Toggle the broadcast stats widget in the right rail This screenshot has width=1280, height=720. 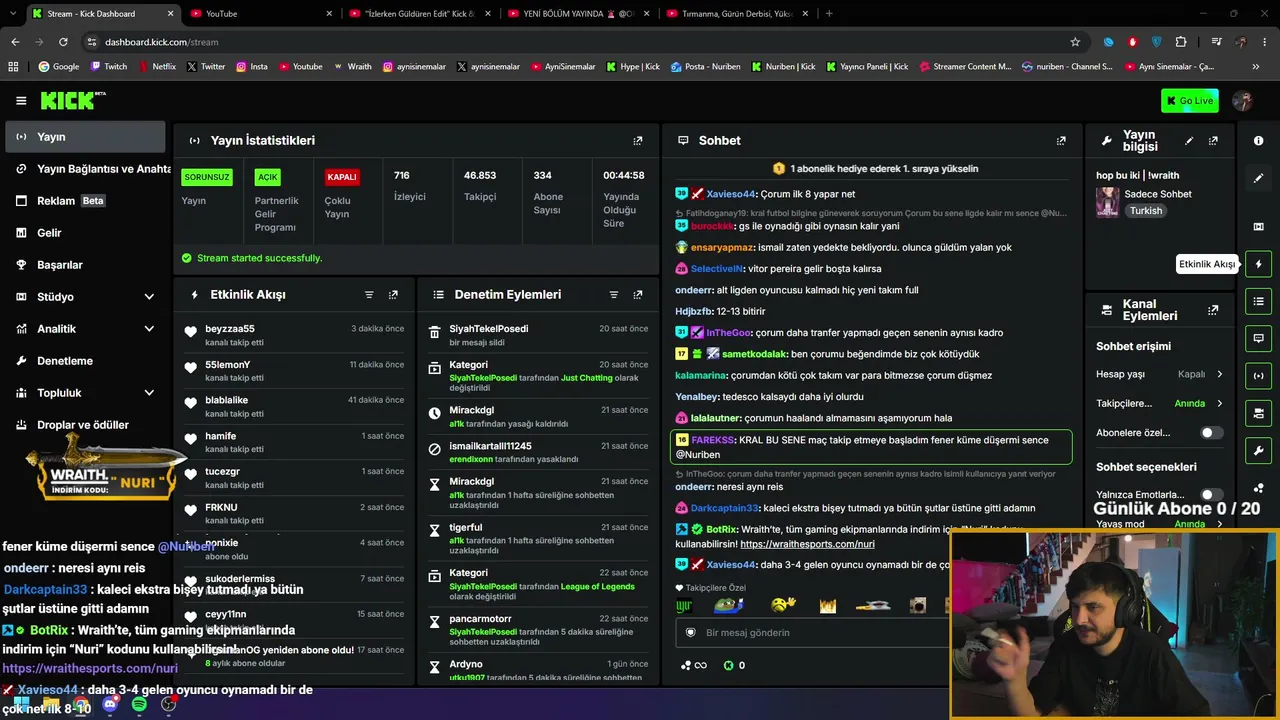(1258, 376)
